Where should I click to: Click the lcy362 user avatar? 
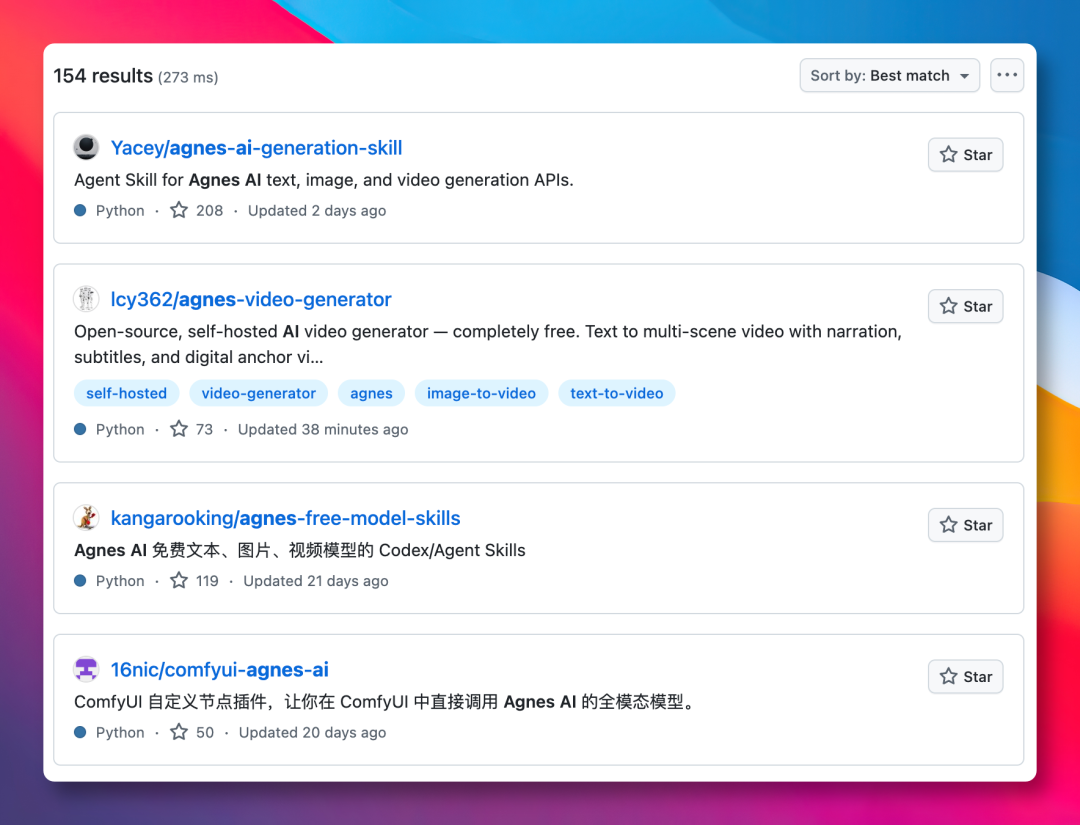pyautogui.click(x=86, y=299)
